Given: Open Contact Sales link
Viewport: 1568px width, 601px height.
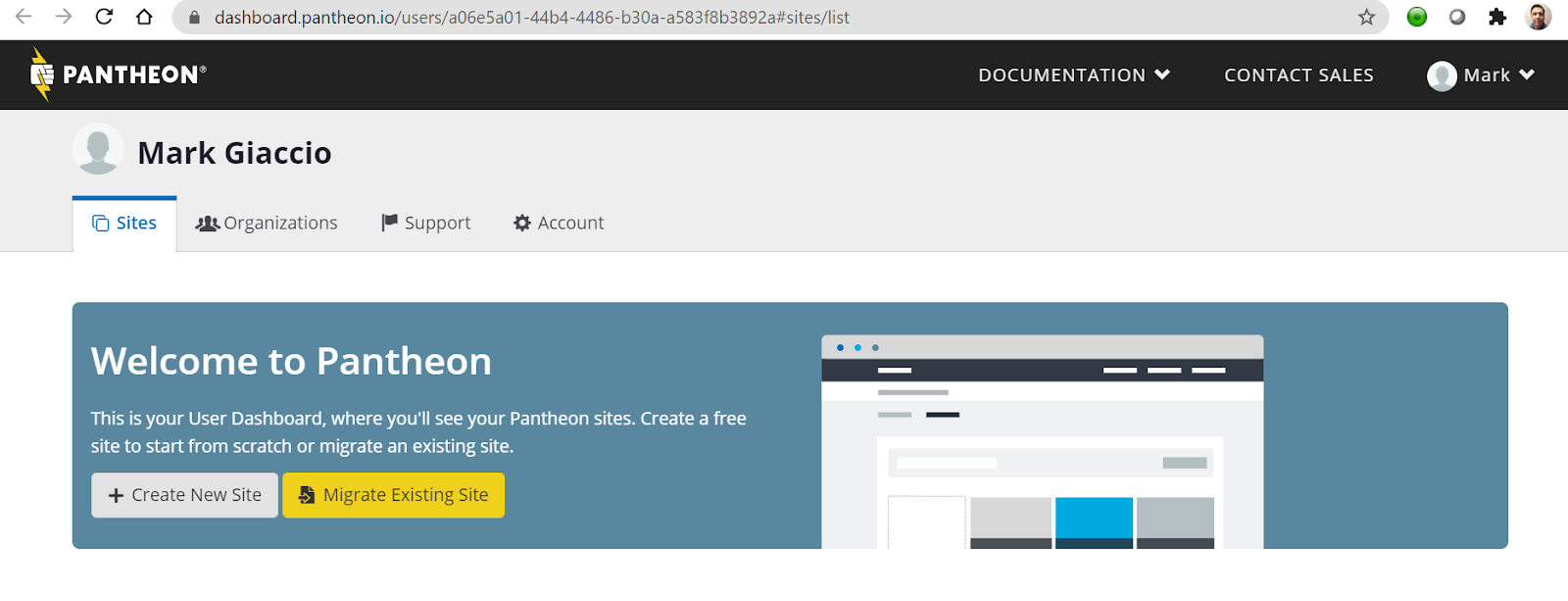Looking at the screenshot, I should (x=1298, y=75).
